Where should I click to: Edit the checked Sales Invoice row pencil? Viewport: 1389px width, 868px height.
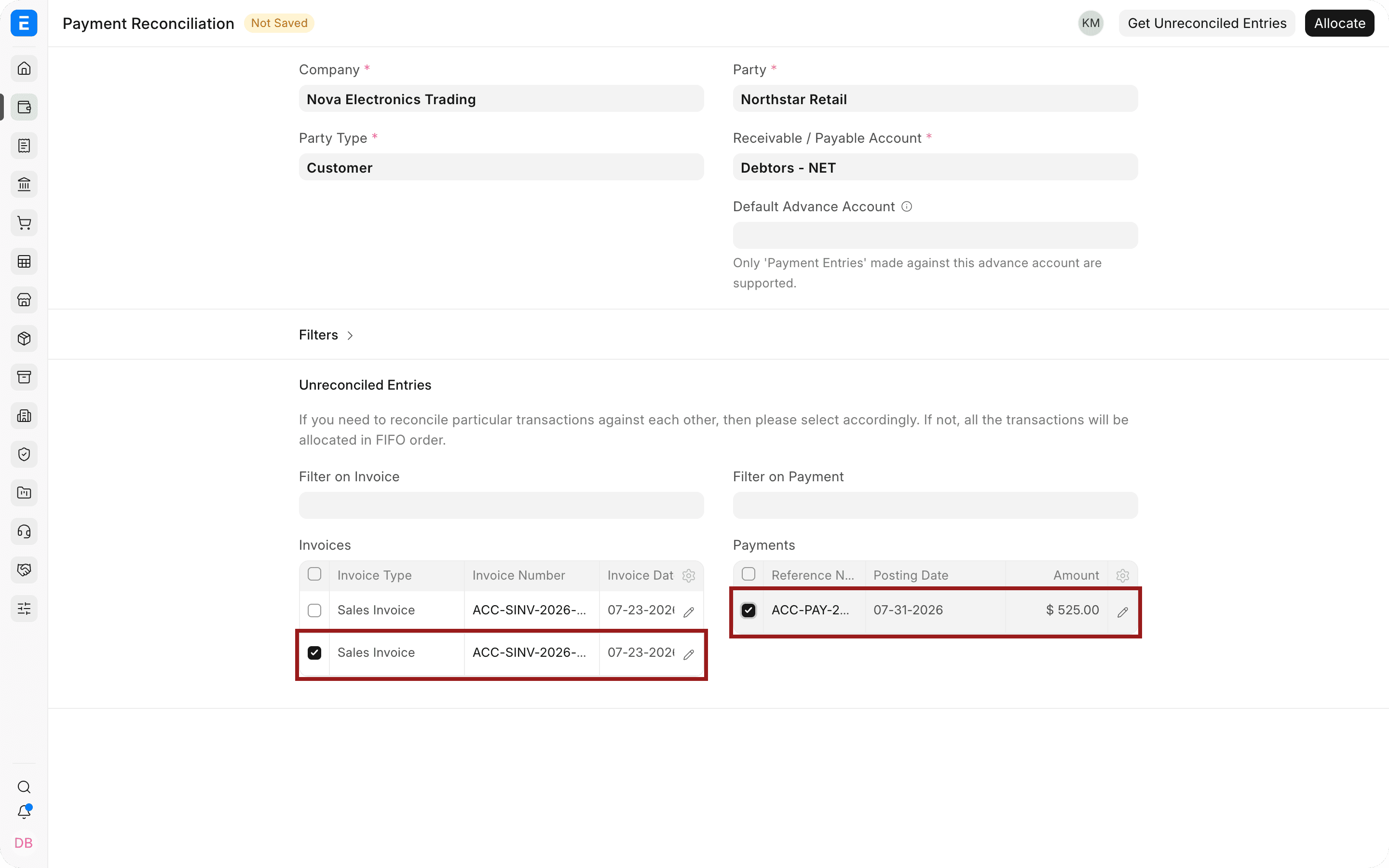point(689,654)
